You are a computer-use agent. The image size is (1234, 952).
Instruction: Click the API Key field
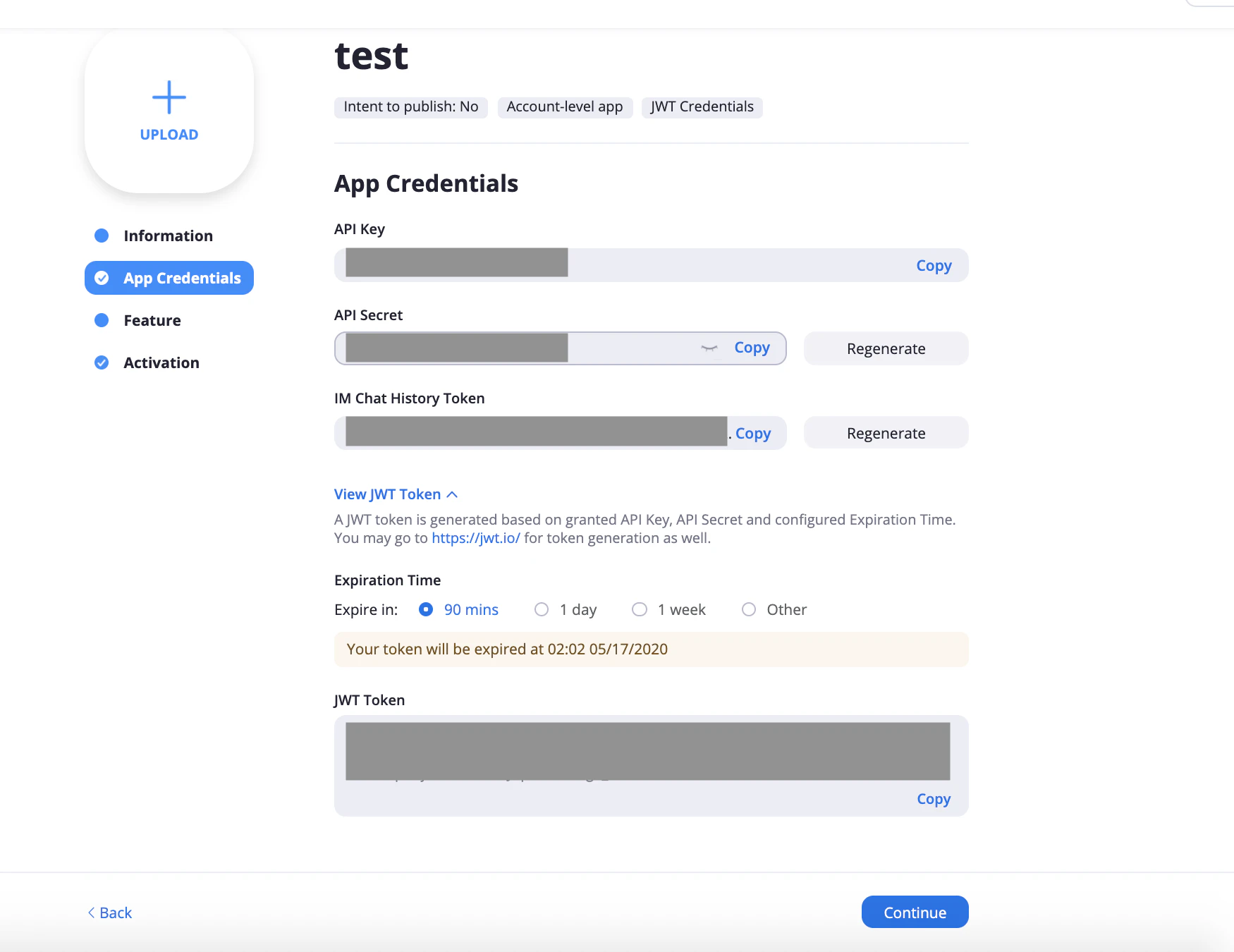[x=652, y=265]
